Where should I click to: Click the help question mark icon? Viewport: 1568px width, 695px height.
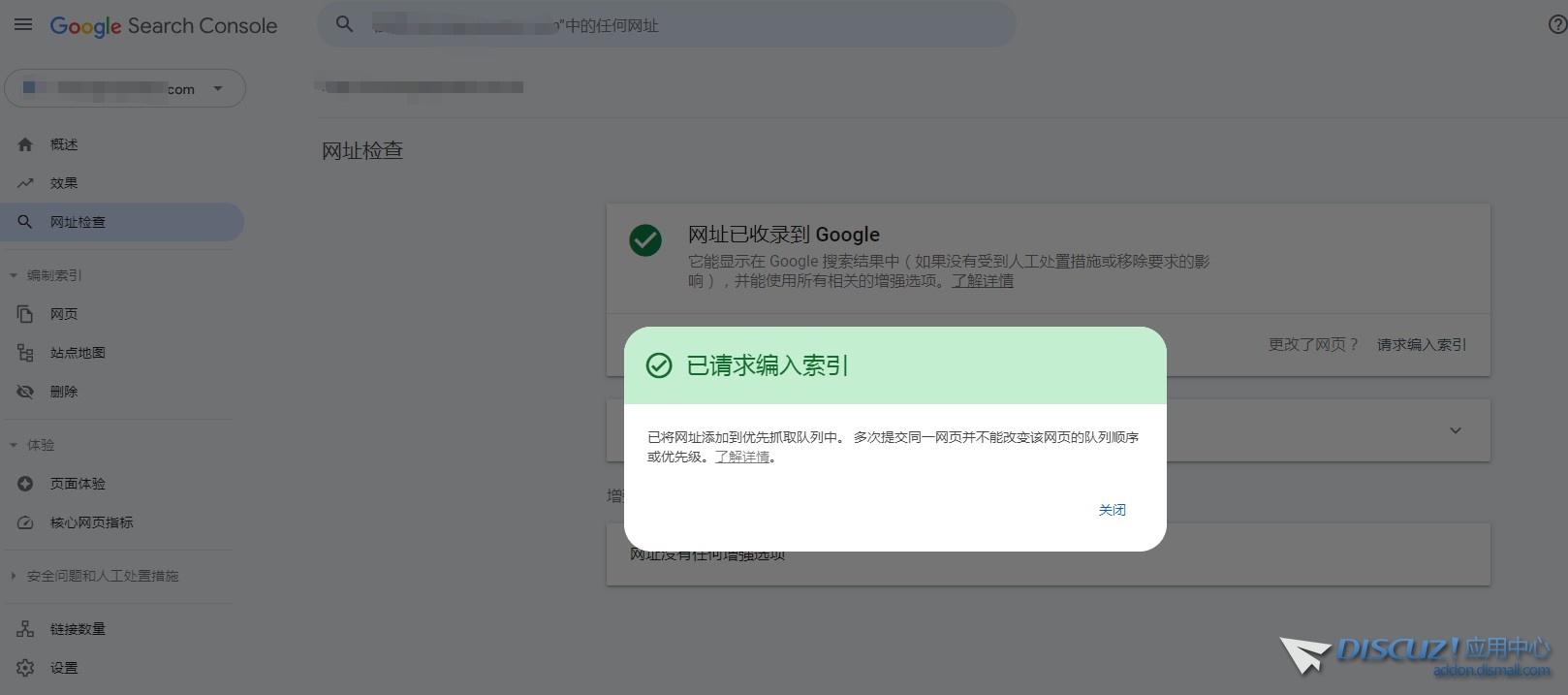pos(1557,25)
